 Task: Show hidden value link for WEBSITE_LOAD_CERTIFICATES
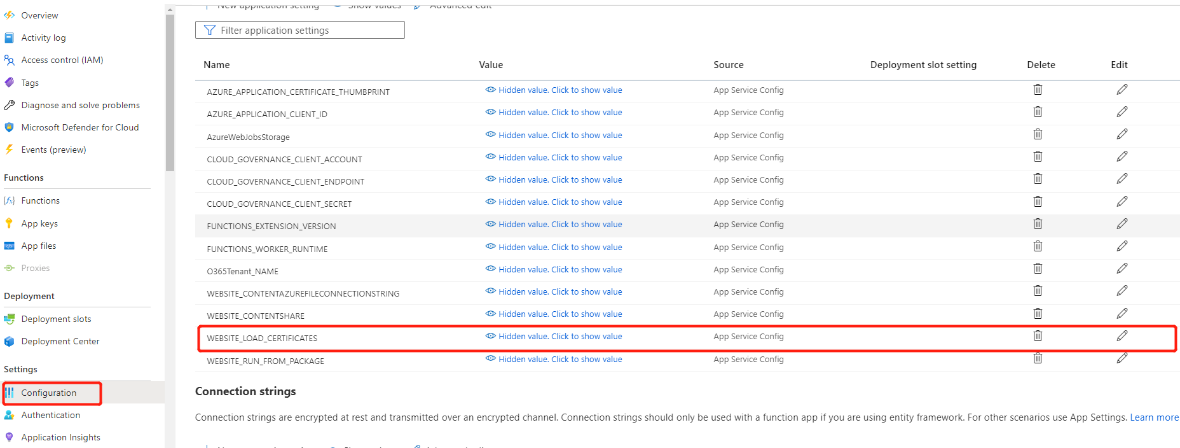(554, 337)
